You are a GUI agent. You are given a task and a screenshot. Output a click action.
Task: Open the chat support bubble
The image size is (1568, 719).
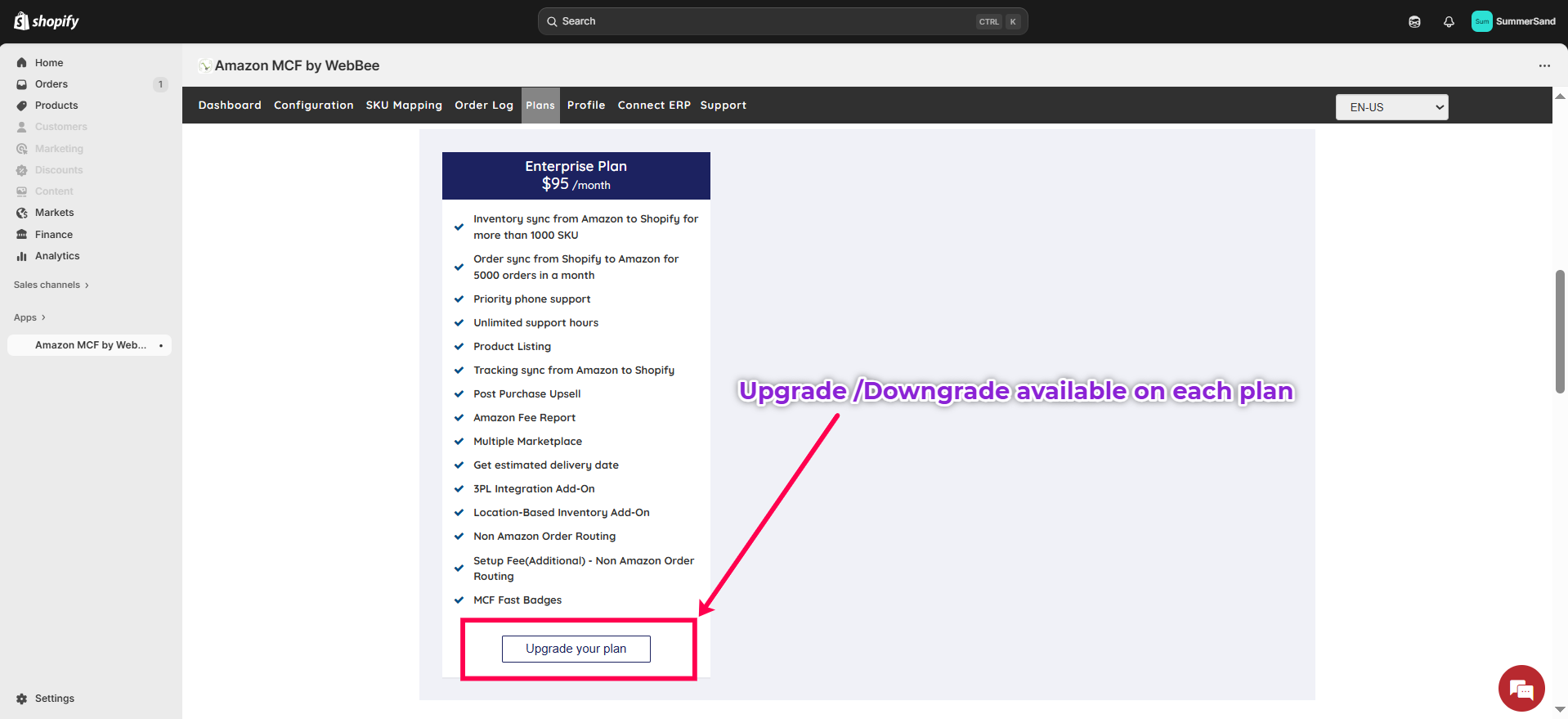[1521, 689]
